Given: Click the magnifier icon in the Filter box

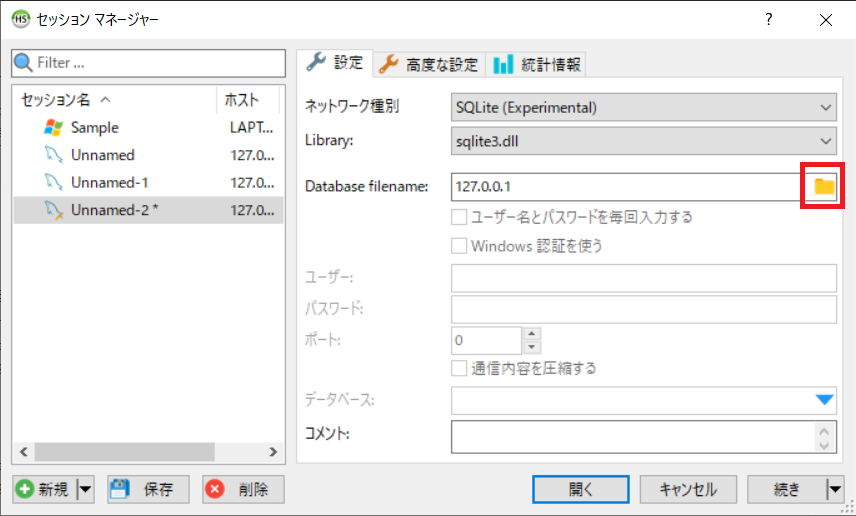Looking at the screenshot, I should click(x=23, y=62).
